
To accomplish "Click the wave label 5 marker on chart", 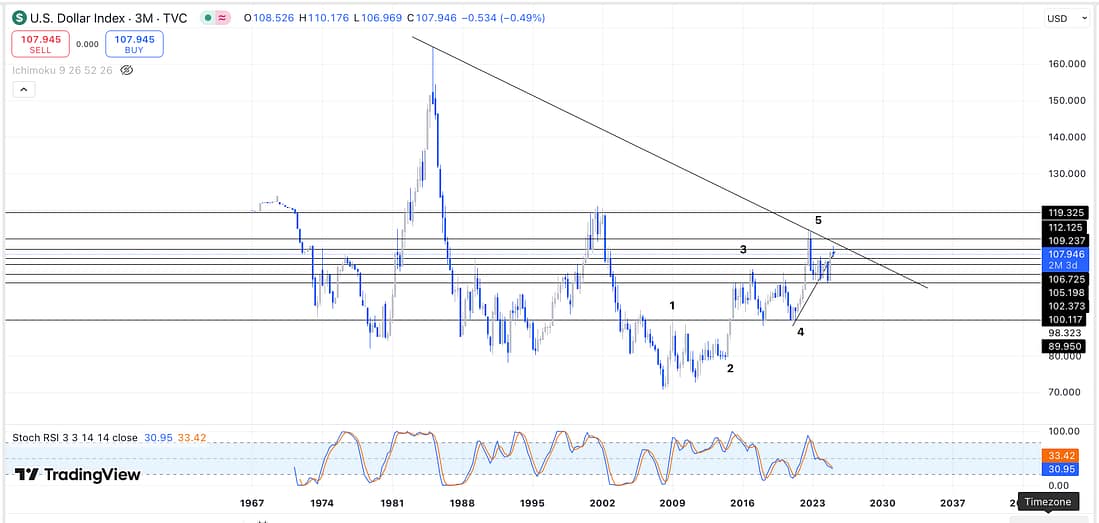I will (818, 220).
